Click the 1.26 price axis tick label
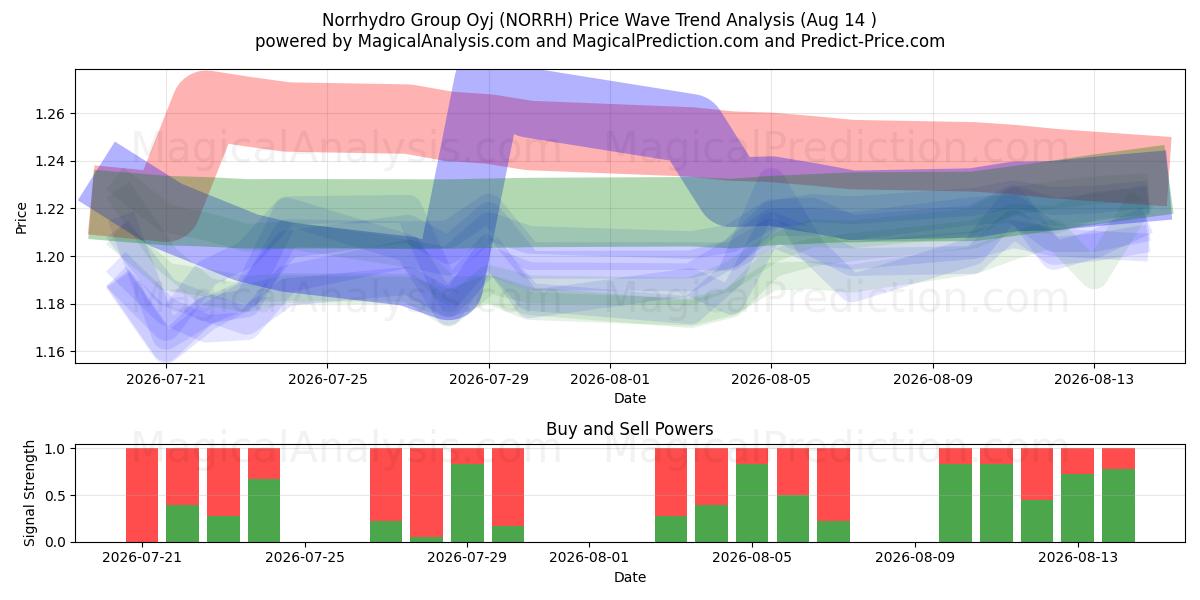This screenshot has height=600, width=1200. [x=49, y=114]
